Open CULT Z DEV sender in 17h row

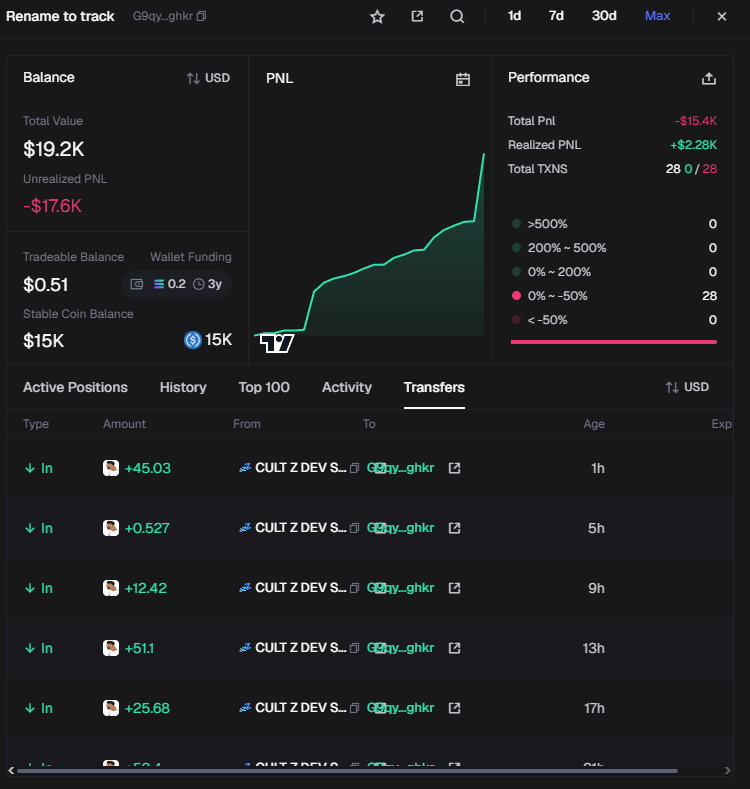point(301,708)
